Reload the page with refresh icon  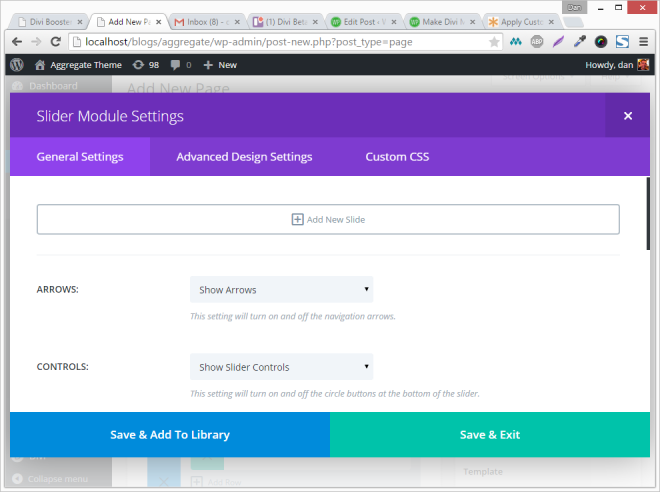coord(56,42)
